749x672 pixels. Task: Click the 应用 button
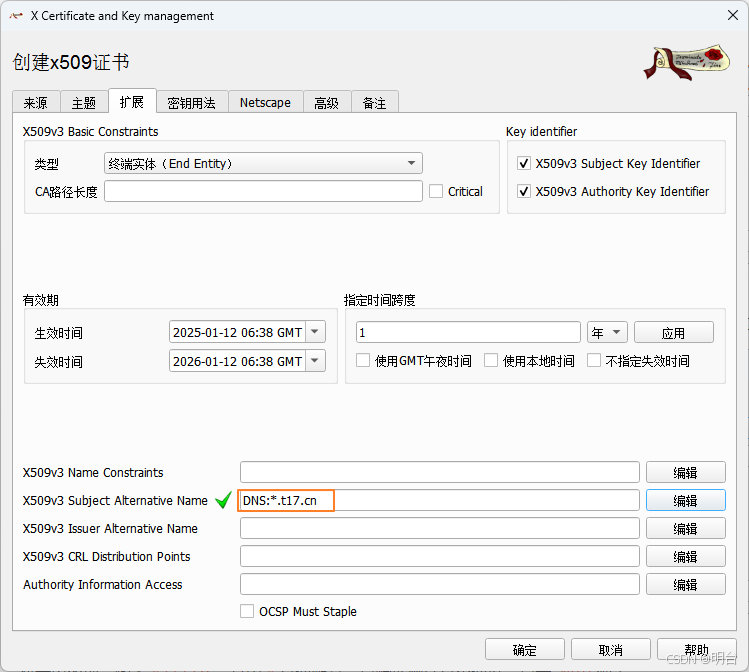tap(674, 332)
